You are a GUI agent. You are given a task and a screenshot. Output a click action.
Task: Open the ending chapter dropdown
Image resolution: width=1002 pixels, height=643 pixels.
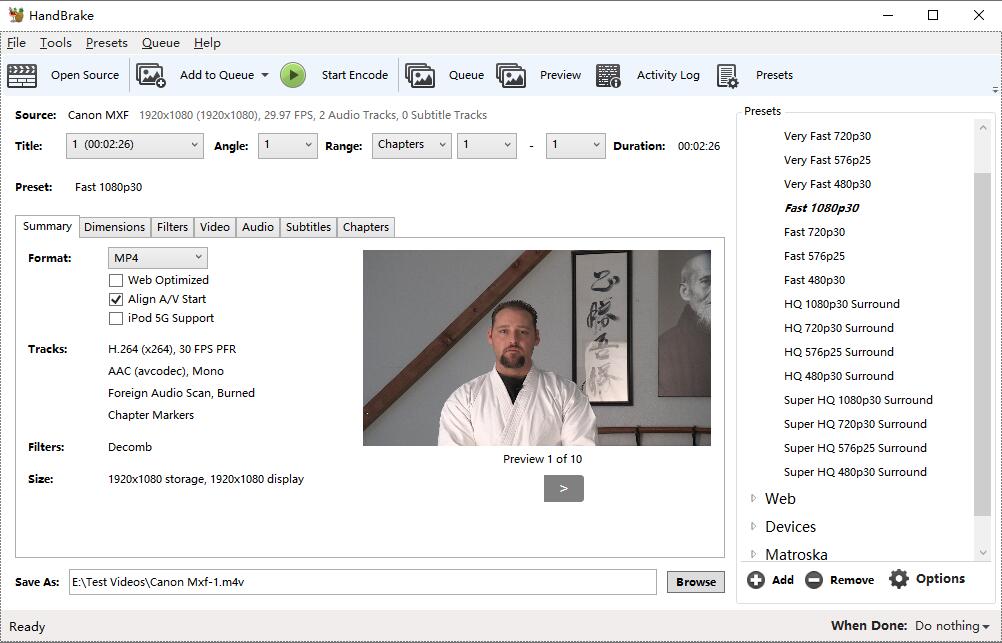point(576,145)
